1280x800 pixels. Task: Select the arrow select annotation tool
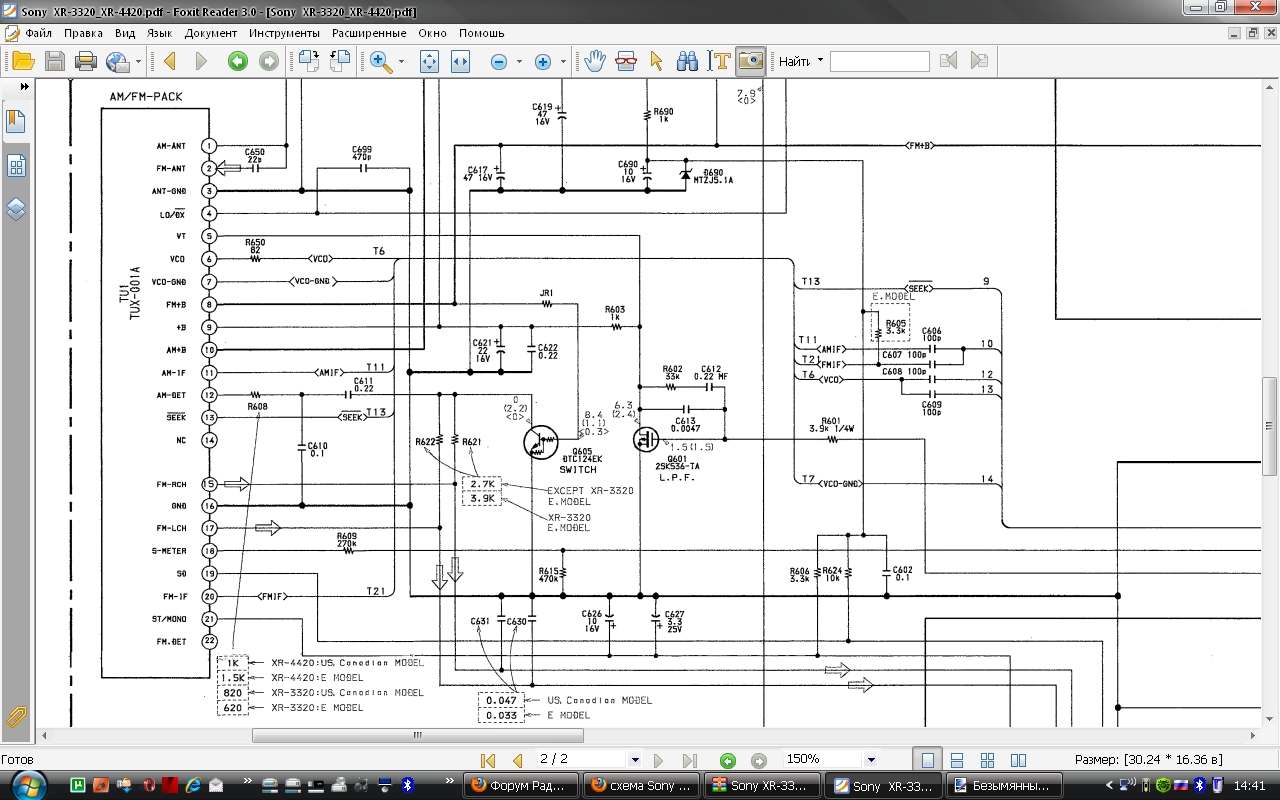pos(656,61)
